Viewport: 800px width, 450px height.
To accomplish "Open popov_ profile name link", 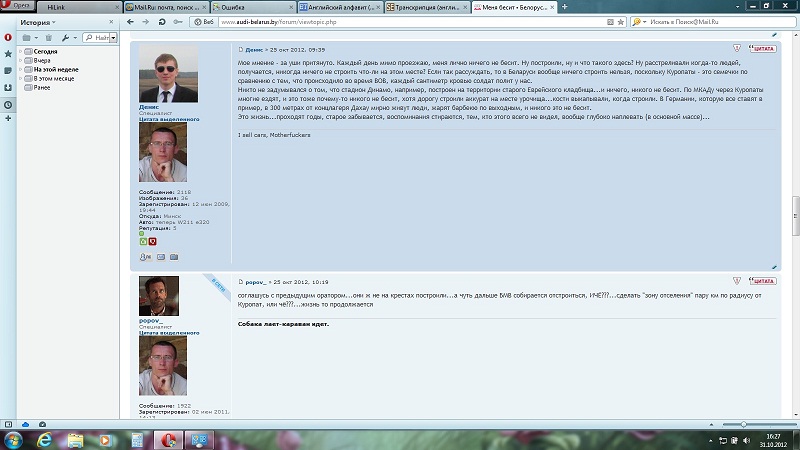I will [x=151, y=320].
